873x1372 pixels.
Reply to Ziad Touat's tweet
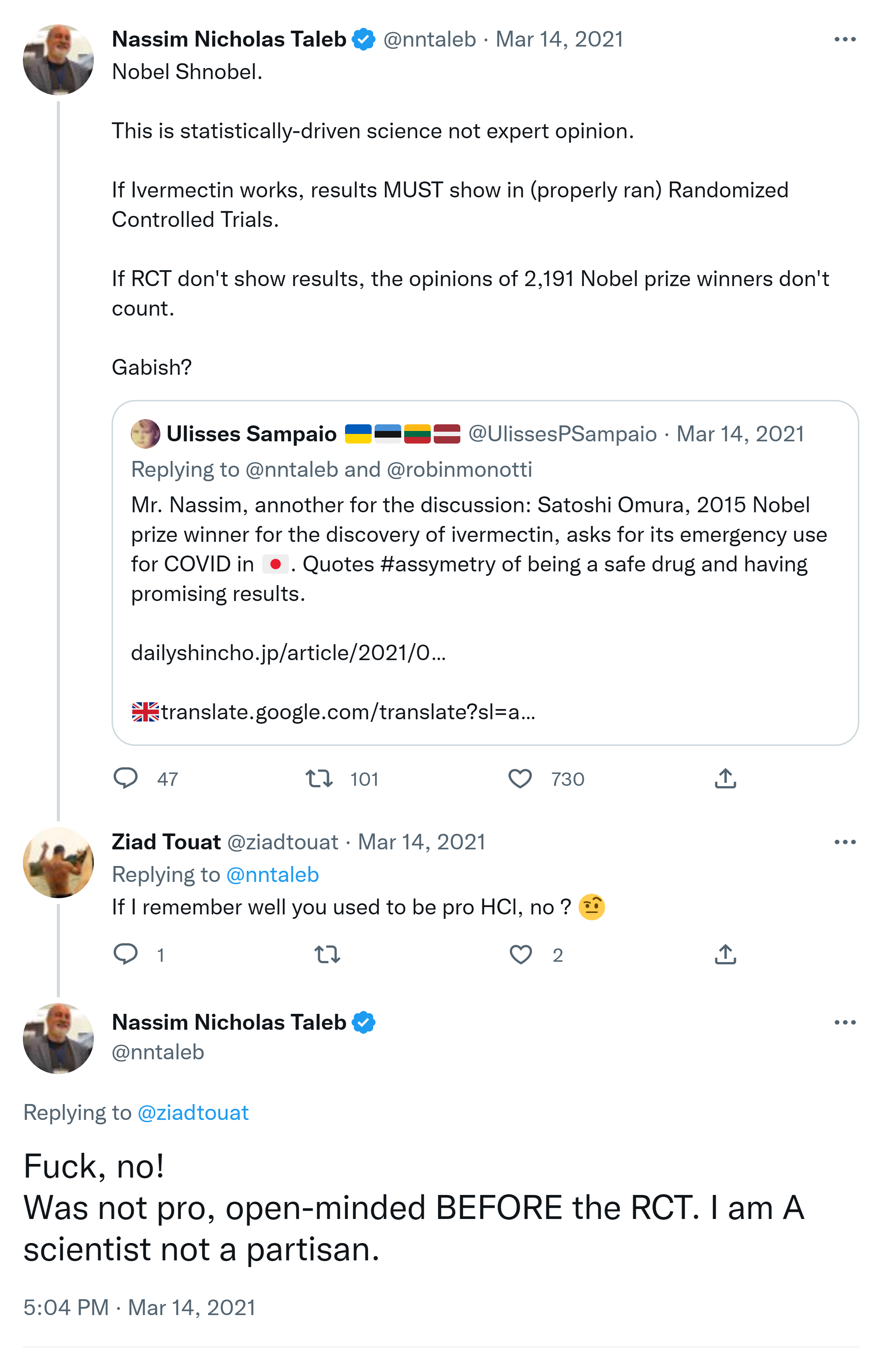[x=126, y=954]
